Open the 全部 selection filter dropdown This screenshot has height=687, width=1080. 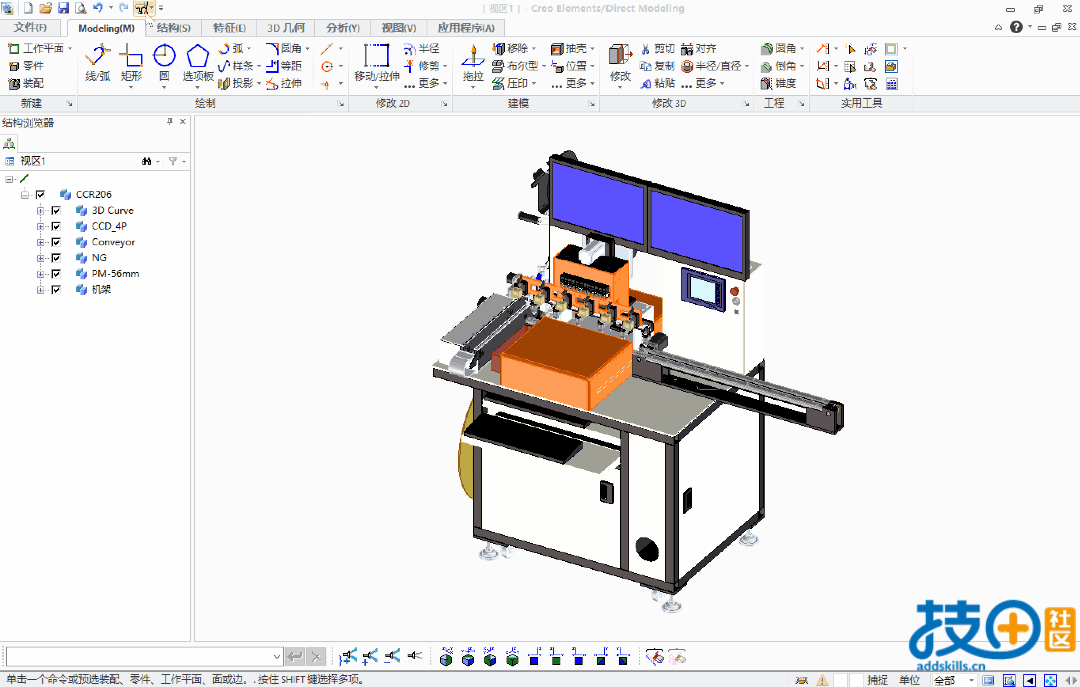tap(971, 680)
